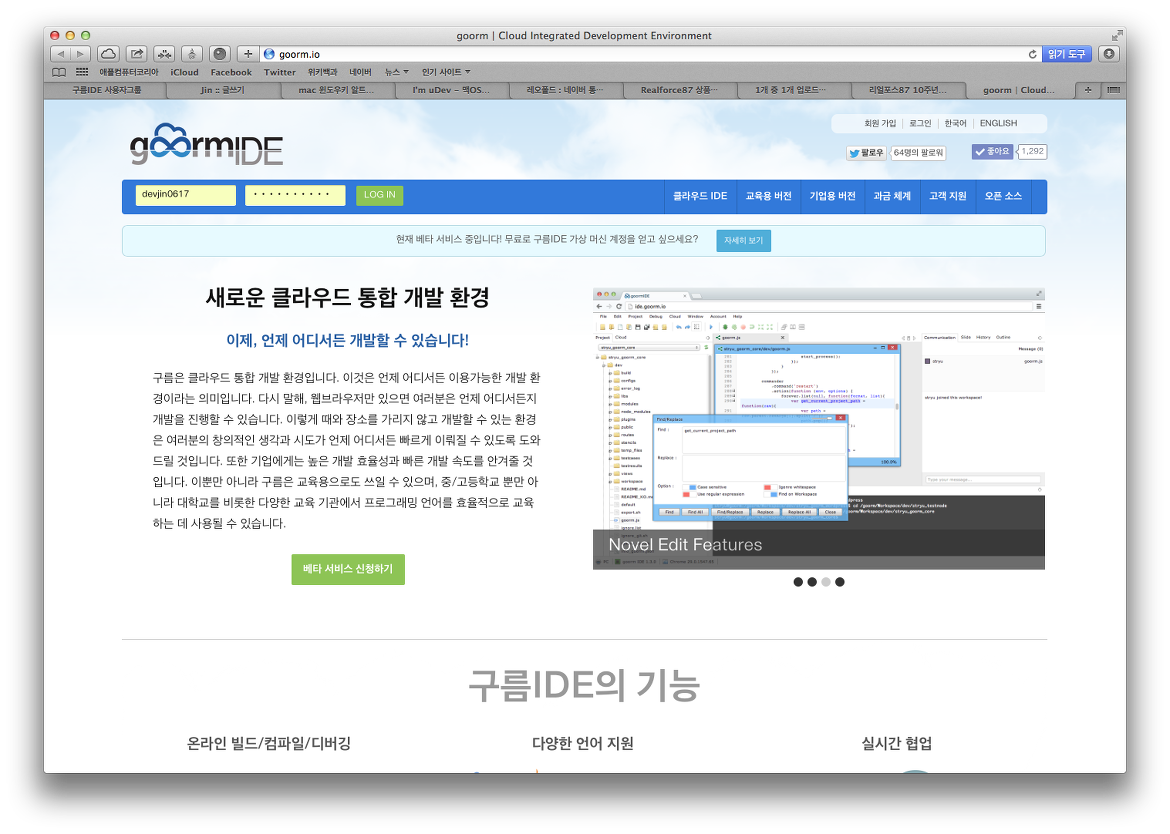Viewport: 1170px width, 834px height.
Task: Open 클라우드 IDE menu item
Action: coord(700,196)
